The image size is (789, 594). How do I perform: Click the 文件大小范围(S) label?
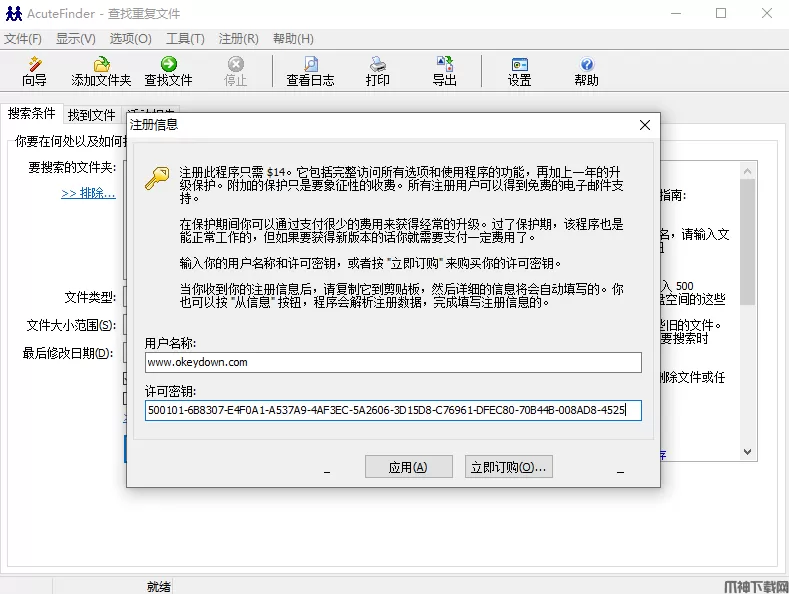(71, 325)
